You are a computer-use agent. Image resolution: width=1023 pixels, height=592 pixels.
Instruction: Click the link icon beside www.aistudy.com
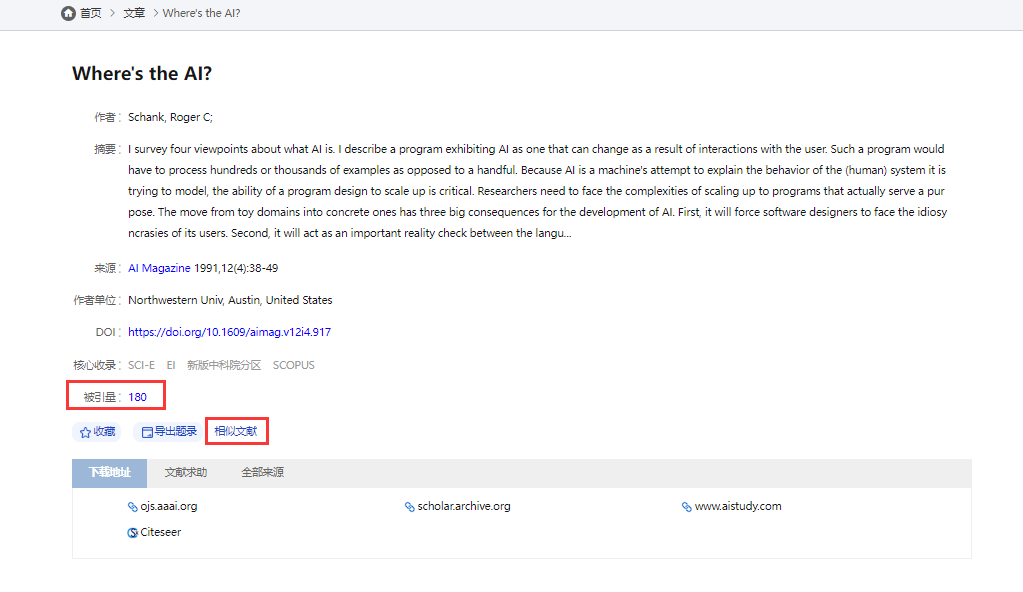coord(687,507)
